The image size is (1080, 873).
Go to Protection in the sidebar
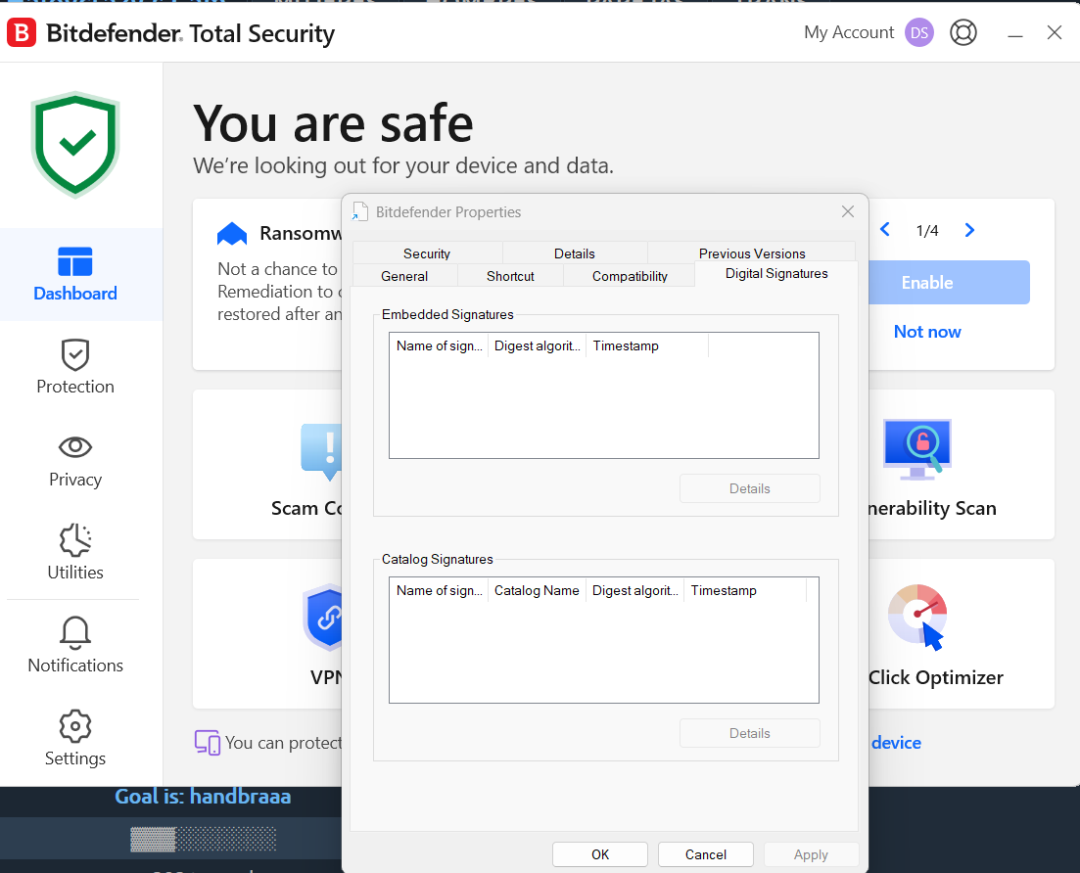(x=75, y=367)
